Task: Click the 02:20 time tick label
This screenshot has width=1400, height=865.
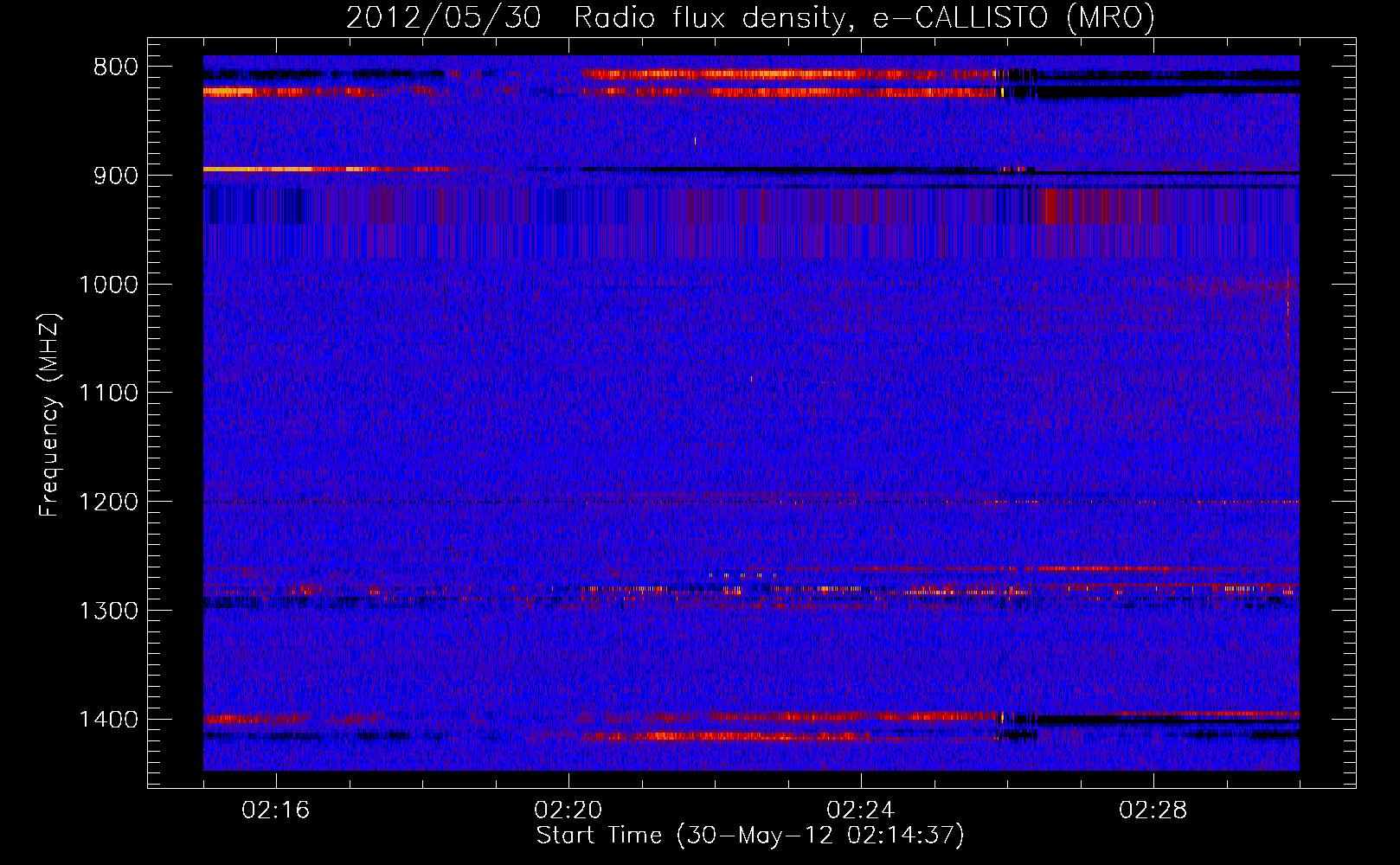Action: click(568, 811)
